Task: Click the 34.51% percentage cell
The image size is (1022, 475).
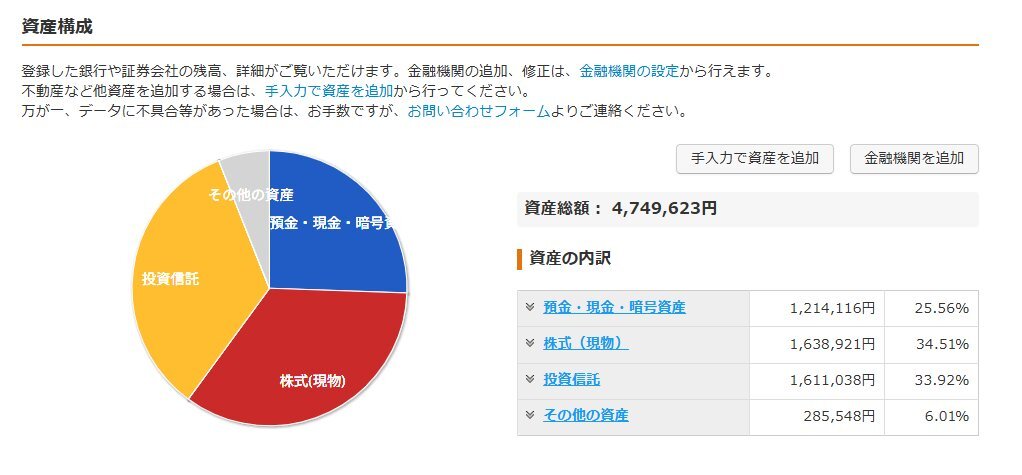Action: [931, 344]
